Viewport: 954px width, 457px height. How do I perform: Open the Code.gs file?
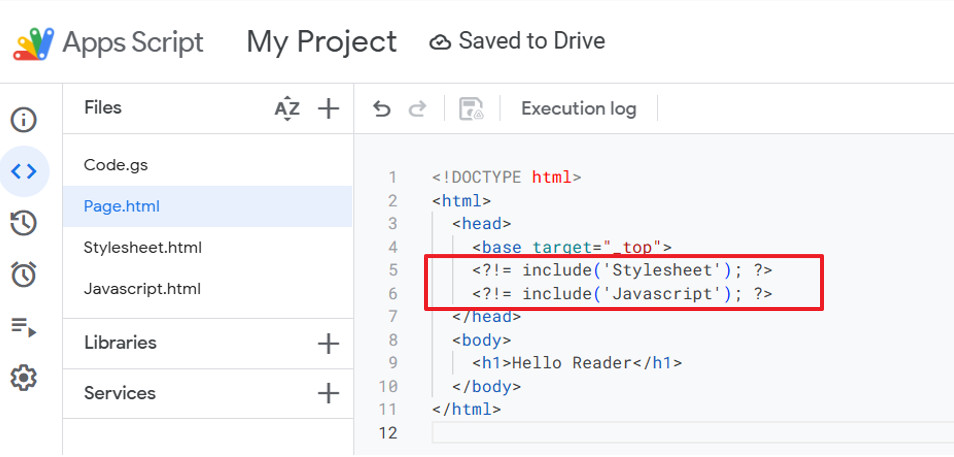[116, 165]
